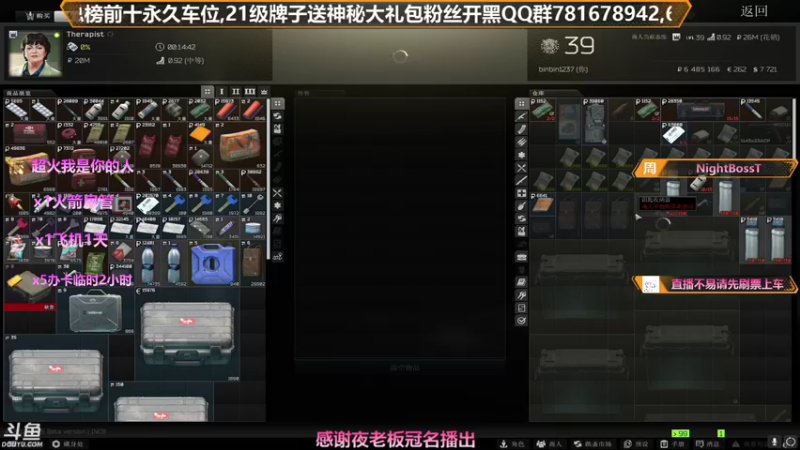Filter stash by info book icon
This screenshot has height=450, width=800.
pos(521,282)
